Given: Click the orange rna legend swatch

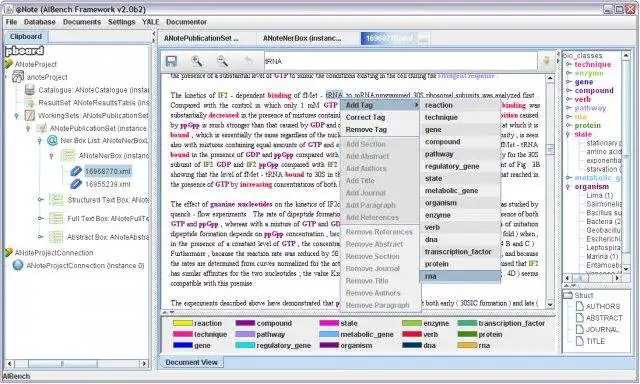Looking at the screenshot, I should [x=467, y=345].
